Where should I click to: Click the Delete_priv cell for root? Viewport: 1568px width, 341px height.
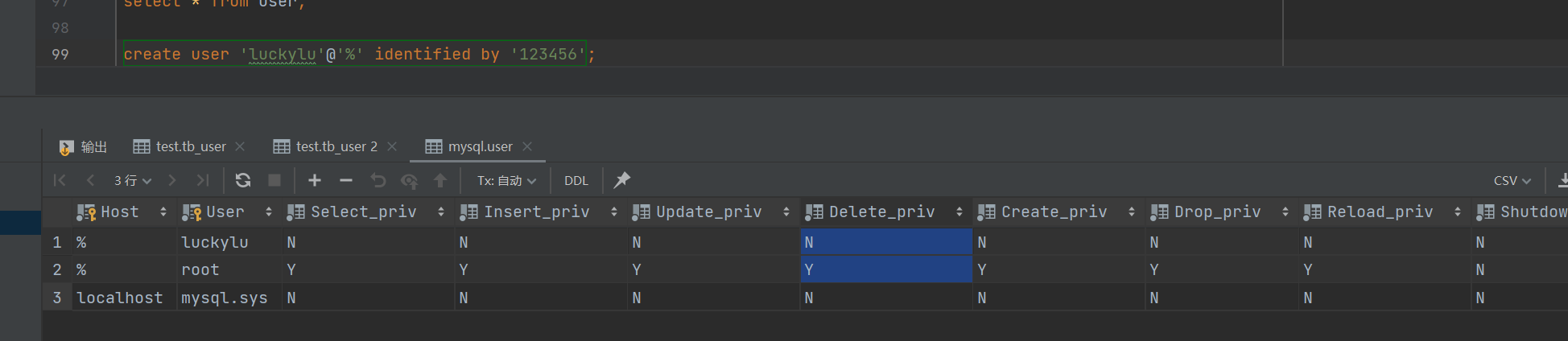tap(885, 269)
